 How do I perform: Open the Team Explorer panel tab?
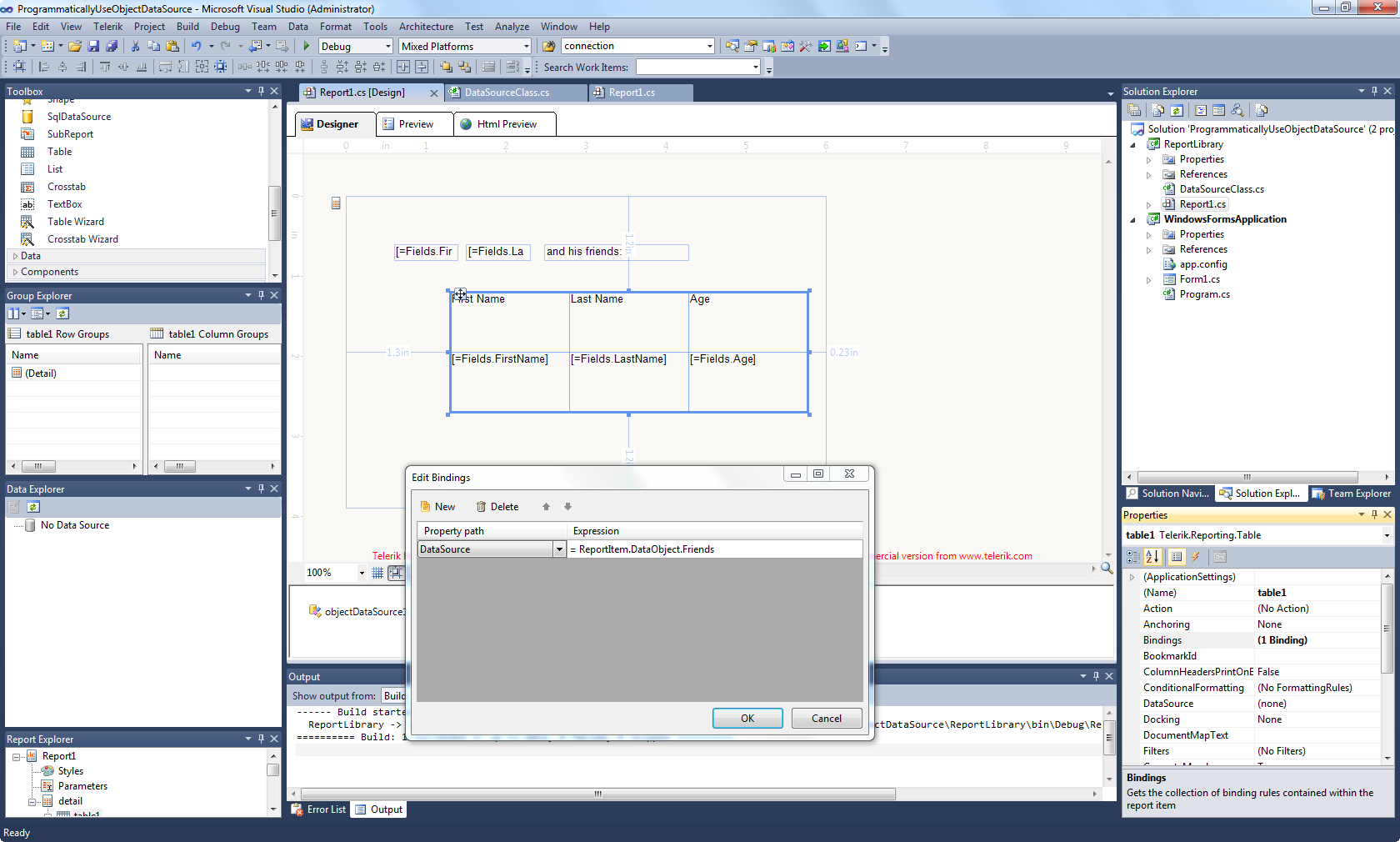pyautogui.click(x=1352, y=494)
